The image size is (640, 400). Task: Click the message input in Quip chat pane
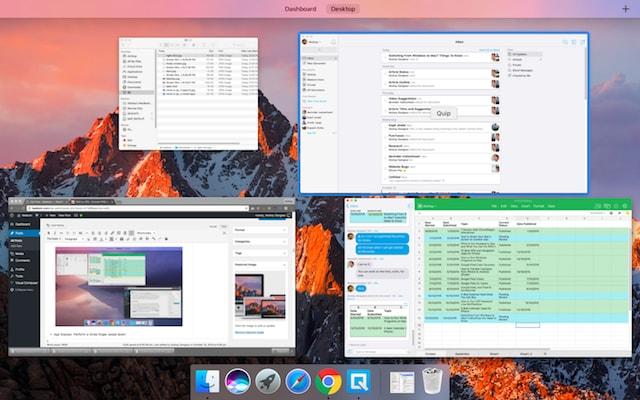pyautogui.click(x=380, y=351)
